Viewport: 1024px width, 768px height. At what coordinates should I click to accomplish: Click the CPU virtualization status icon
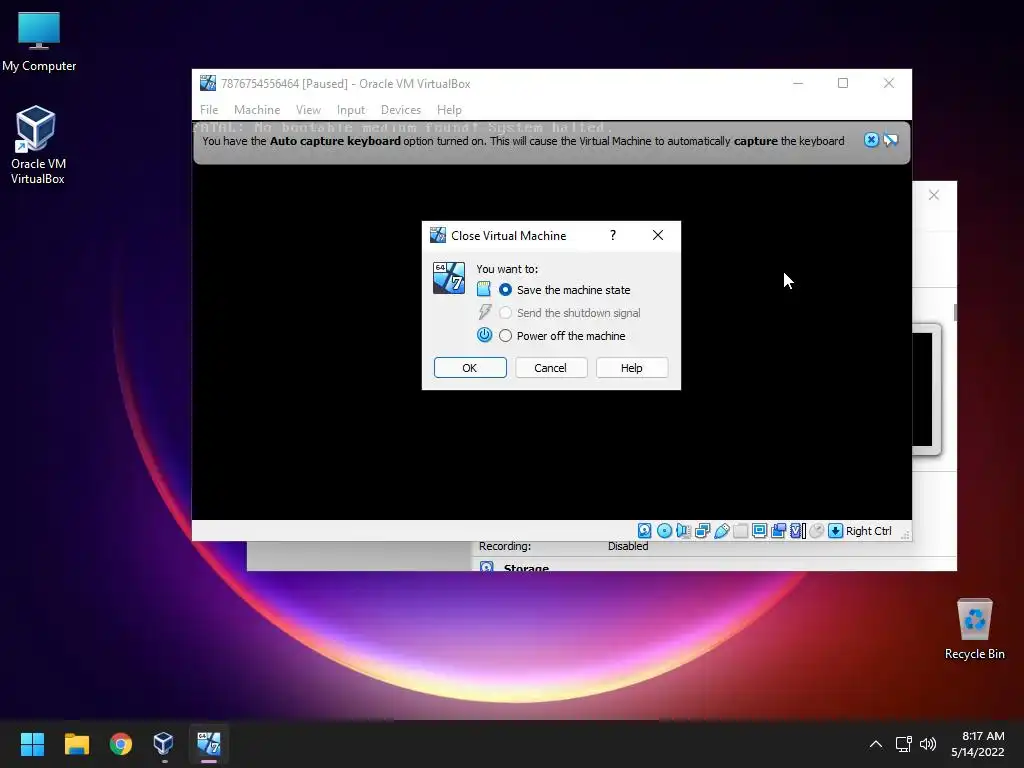797,531
